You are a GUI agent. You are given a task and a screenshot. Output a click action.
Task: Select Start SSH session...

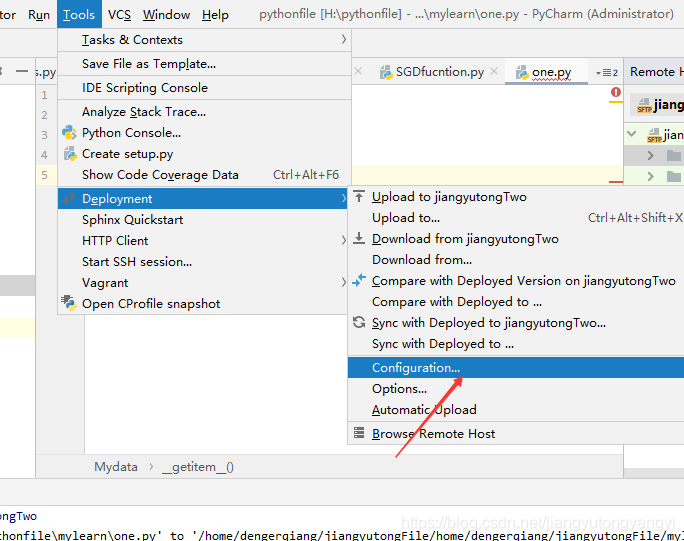(x=137, y=262)
